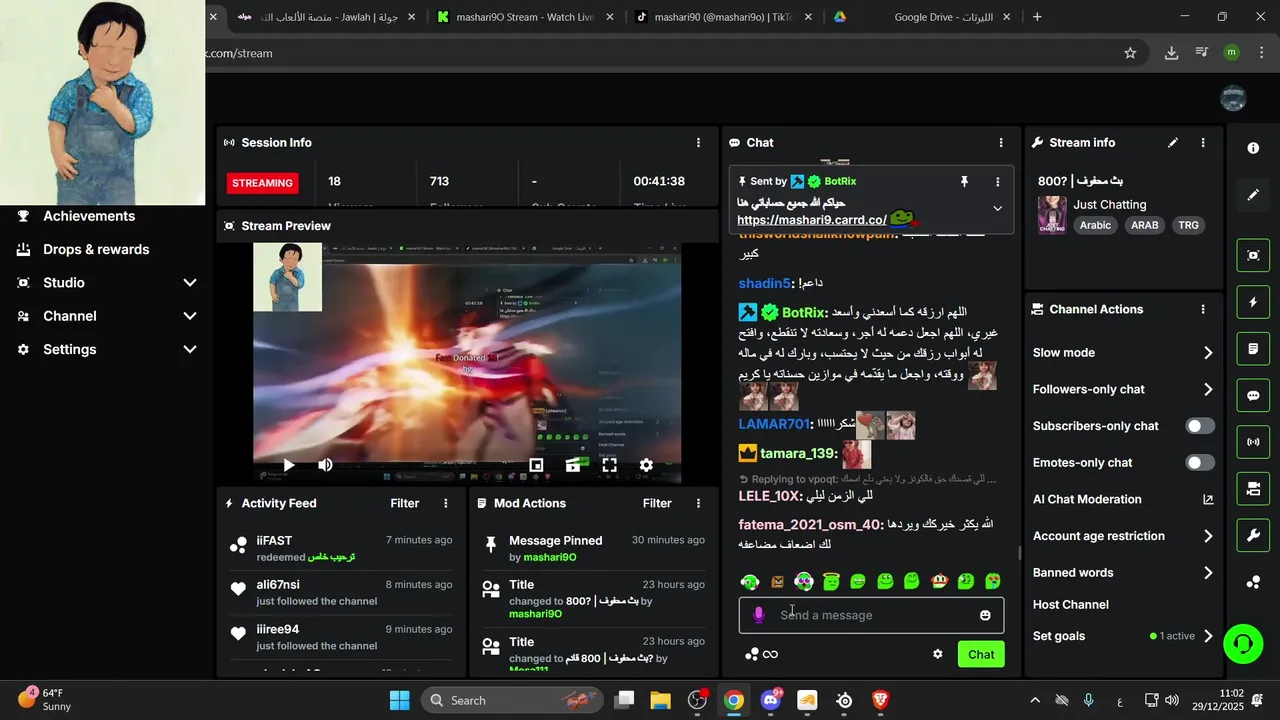Click the chat scrollbar
1280x720 pixels.
(x=1019, y=553)
